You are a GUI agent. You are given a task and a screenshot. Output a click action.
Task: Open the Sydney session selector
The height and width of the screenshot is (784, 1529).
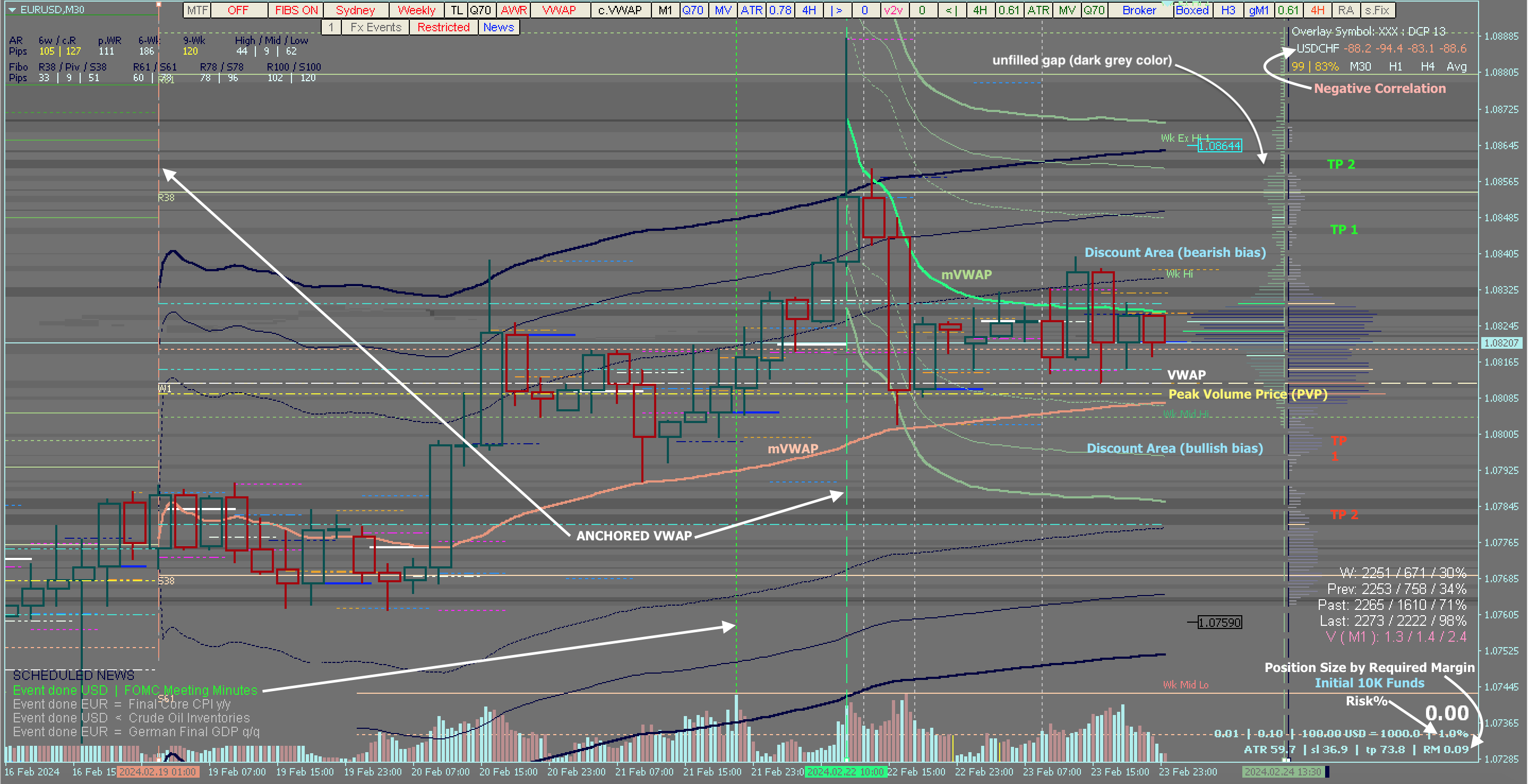(x=355, y=10)
